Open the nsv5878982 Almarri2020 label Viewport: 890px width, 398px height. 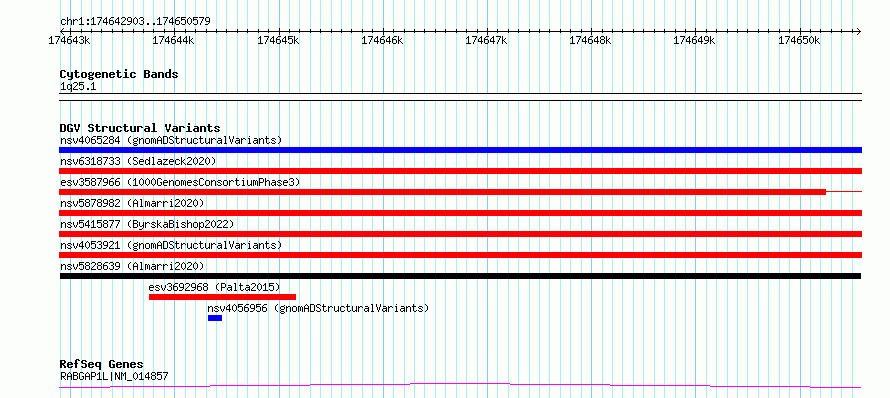point(132,203)
